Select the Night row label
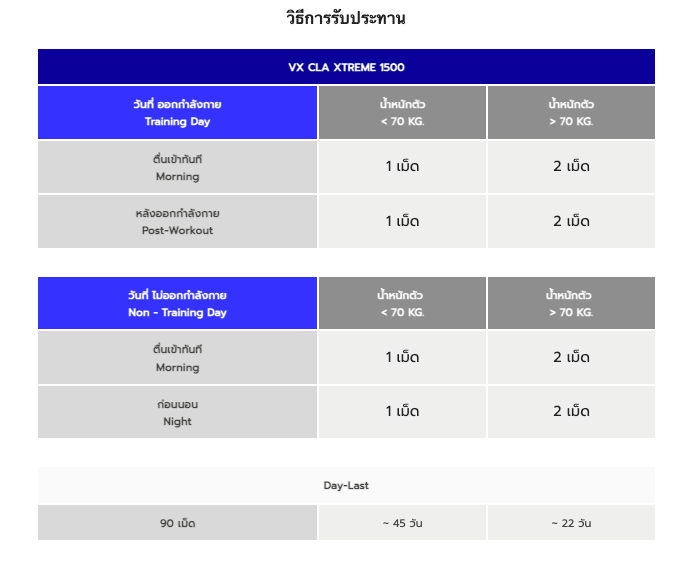Image resolution: width=697 pixels, height=576 pixels. (x=177, y=412)
